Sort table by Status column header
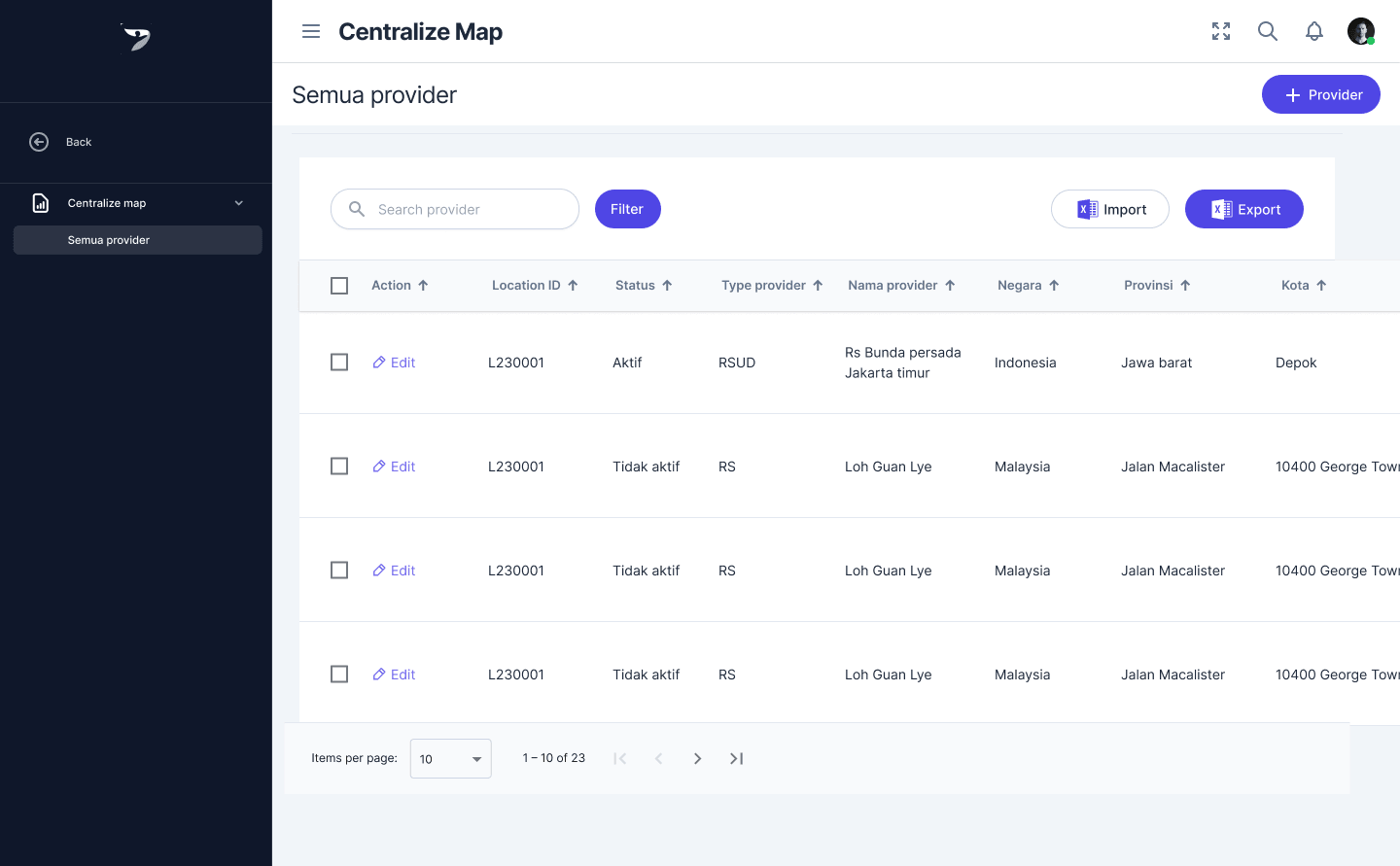 635,286
